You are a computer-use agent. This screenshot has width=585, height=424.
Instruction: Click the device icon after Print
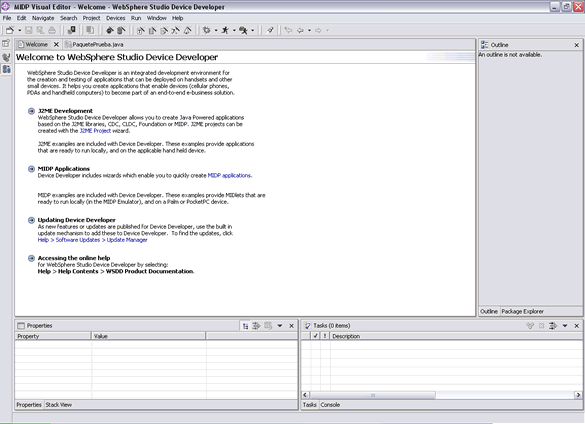[x=72, y=30]
